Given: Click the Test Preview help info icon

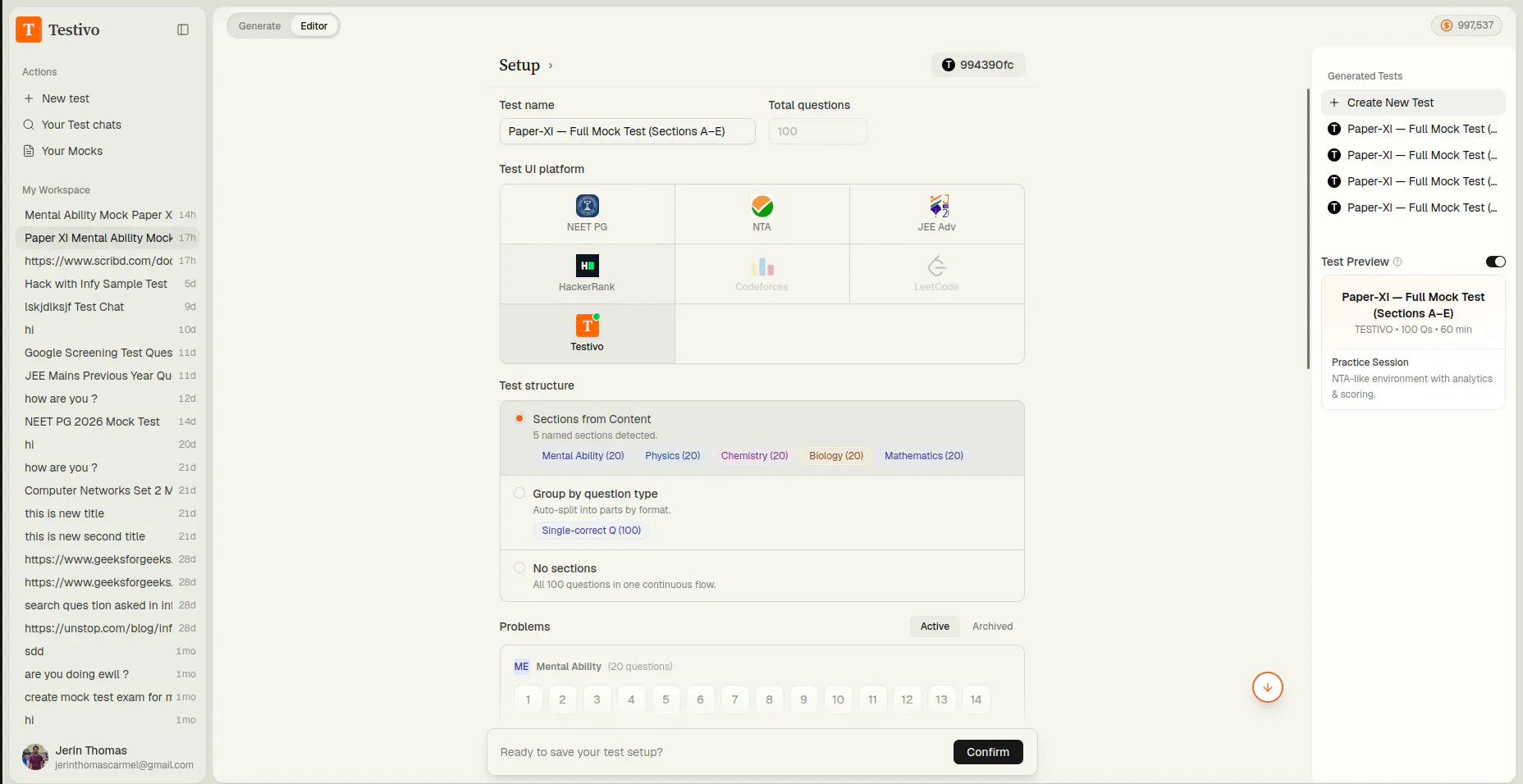Looking at the screenshot, I should click(1397, 262).
